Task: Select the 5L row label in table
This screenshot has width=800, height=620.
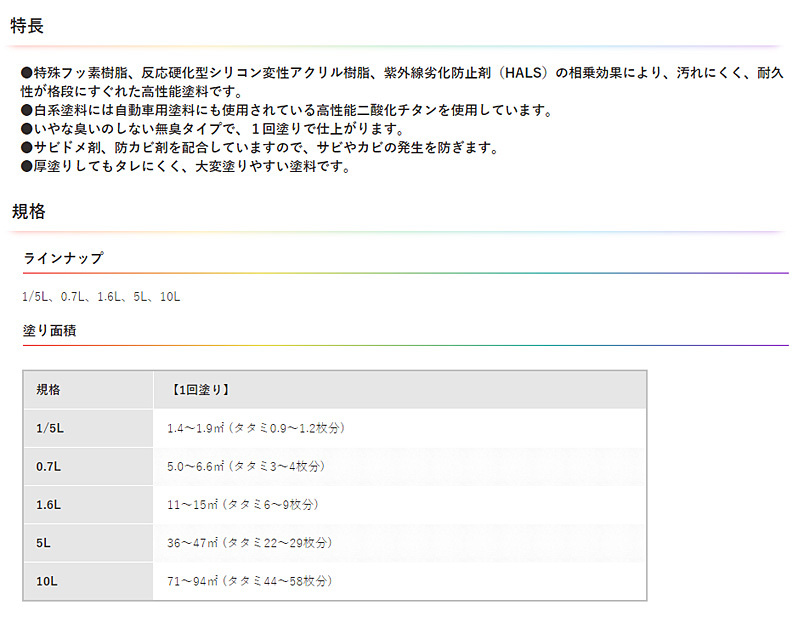Action: point(44,542)
